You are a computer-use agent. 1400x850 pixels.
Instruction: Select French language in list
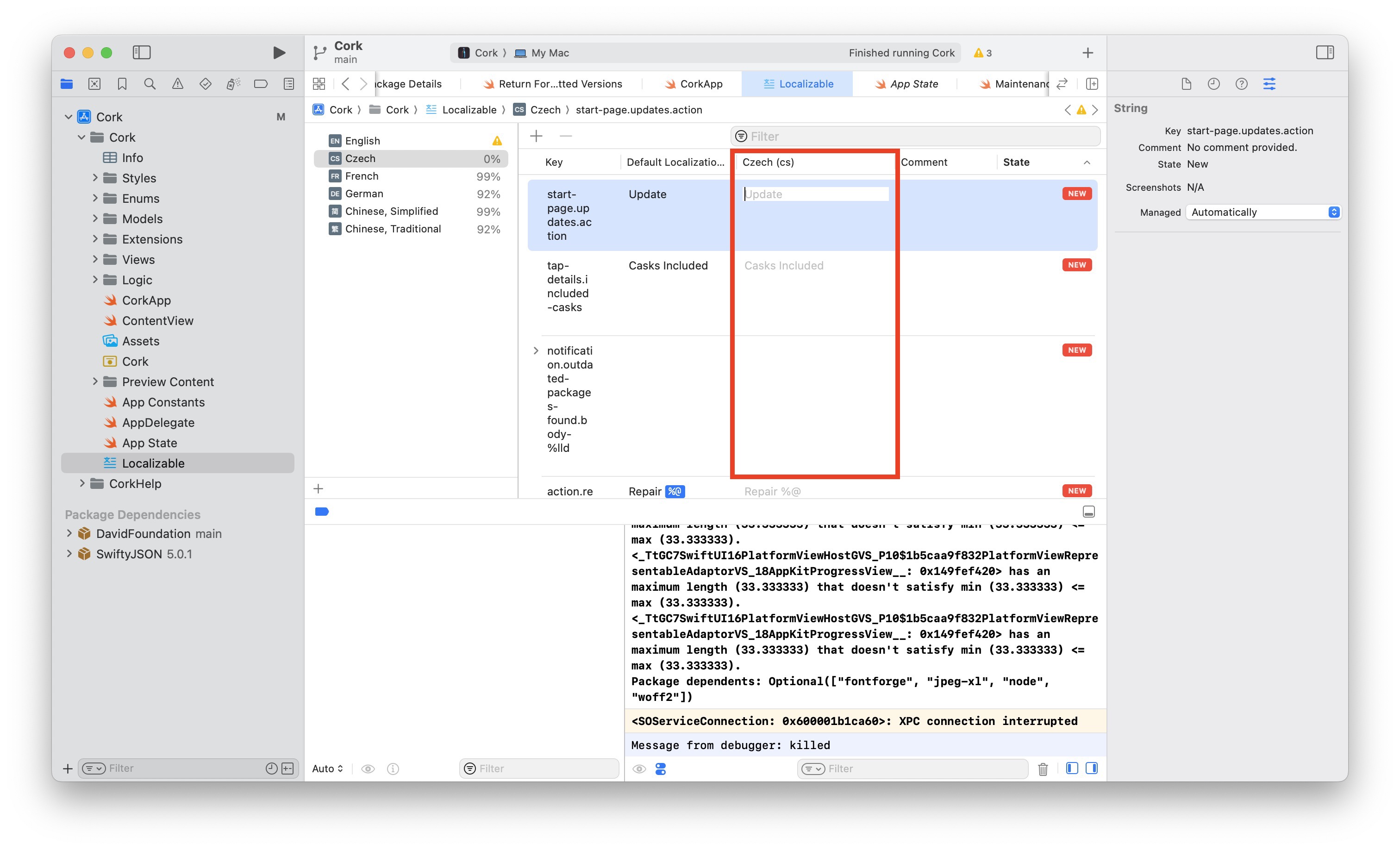362,176
